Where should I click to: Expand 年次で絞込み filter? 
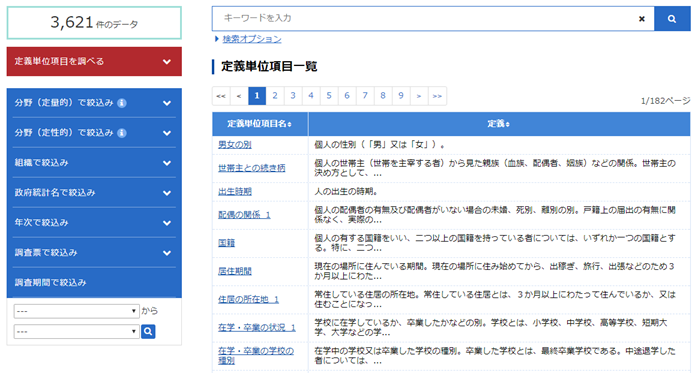click(x=94, y=222)
